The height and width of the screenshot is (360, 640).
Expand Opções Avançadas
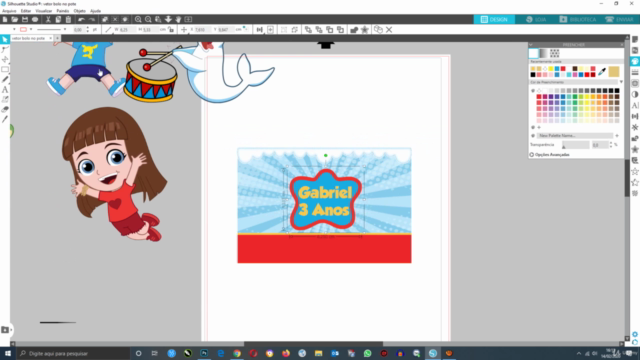549,155
